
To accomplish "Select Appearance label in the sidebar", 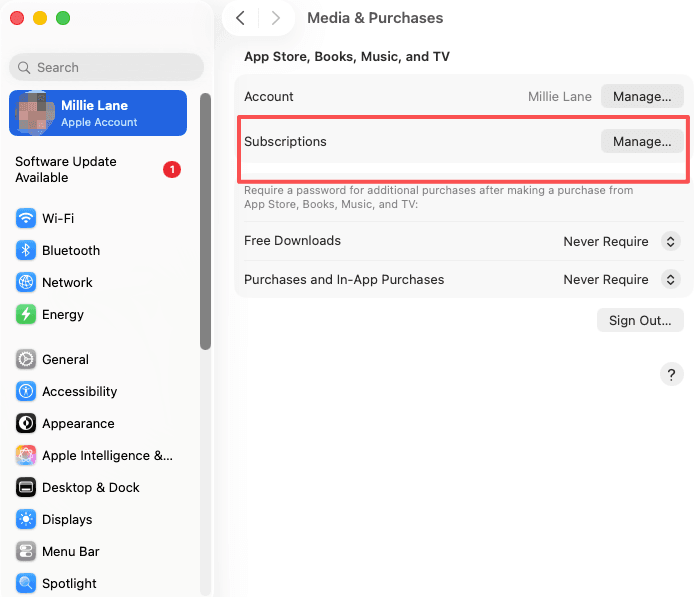I will tap(78, 424).
